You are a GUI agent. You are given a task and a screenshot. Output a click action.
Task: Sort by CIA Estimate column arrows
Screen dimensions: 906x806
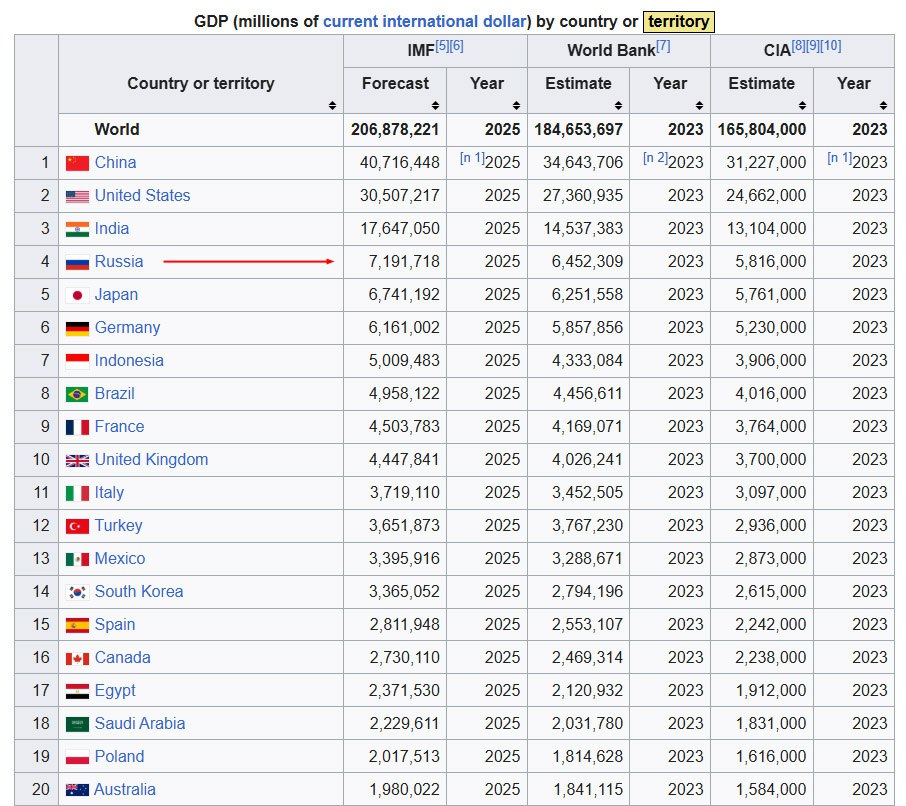(x=803, y=105)
